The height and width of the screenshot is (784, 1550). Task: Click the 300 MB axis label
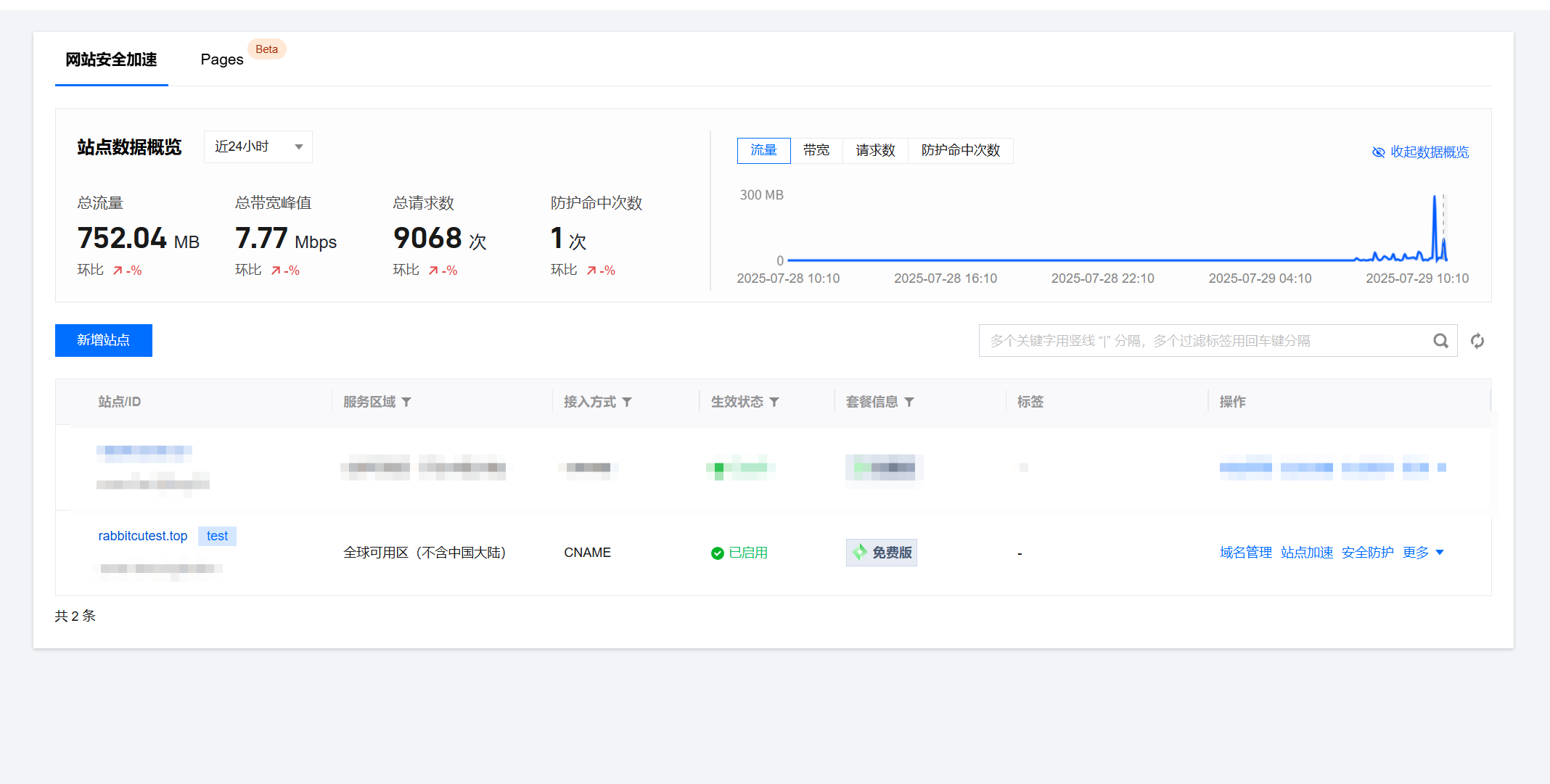point(762,195)
